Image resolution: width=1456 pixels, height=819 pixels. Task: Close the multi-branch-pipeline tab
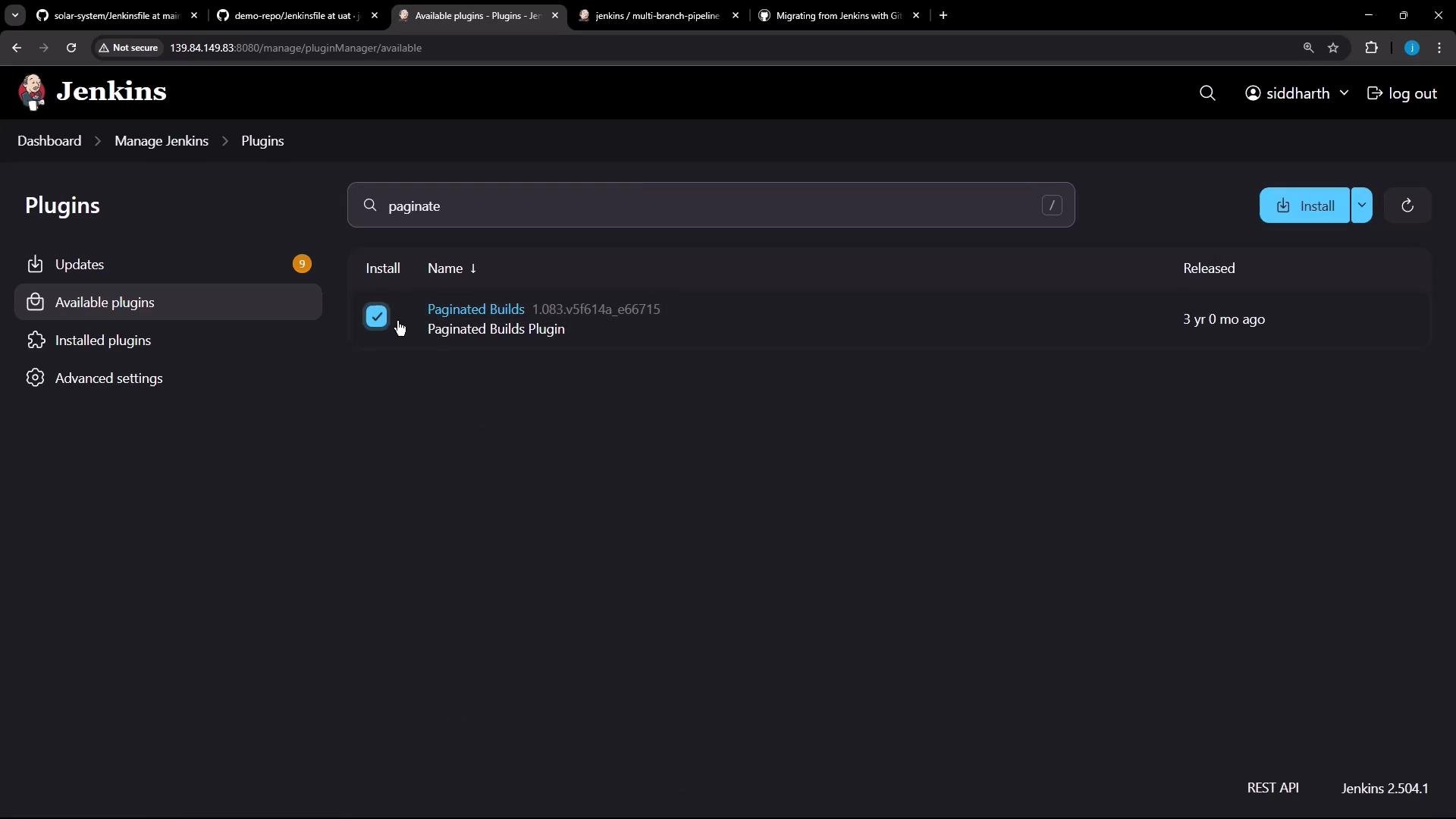coord(736,15)
